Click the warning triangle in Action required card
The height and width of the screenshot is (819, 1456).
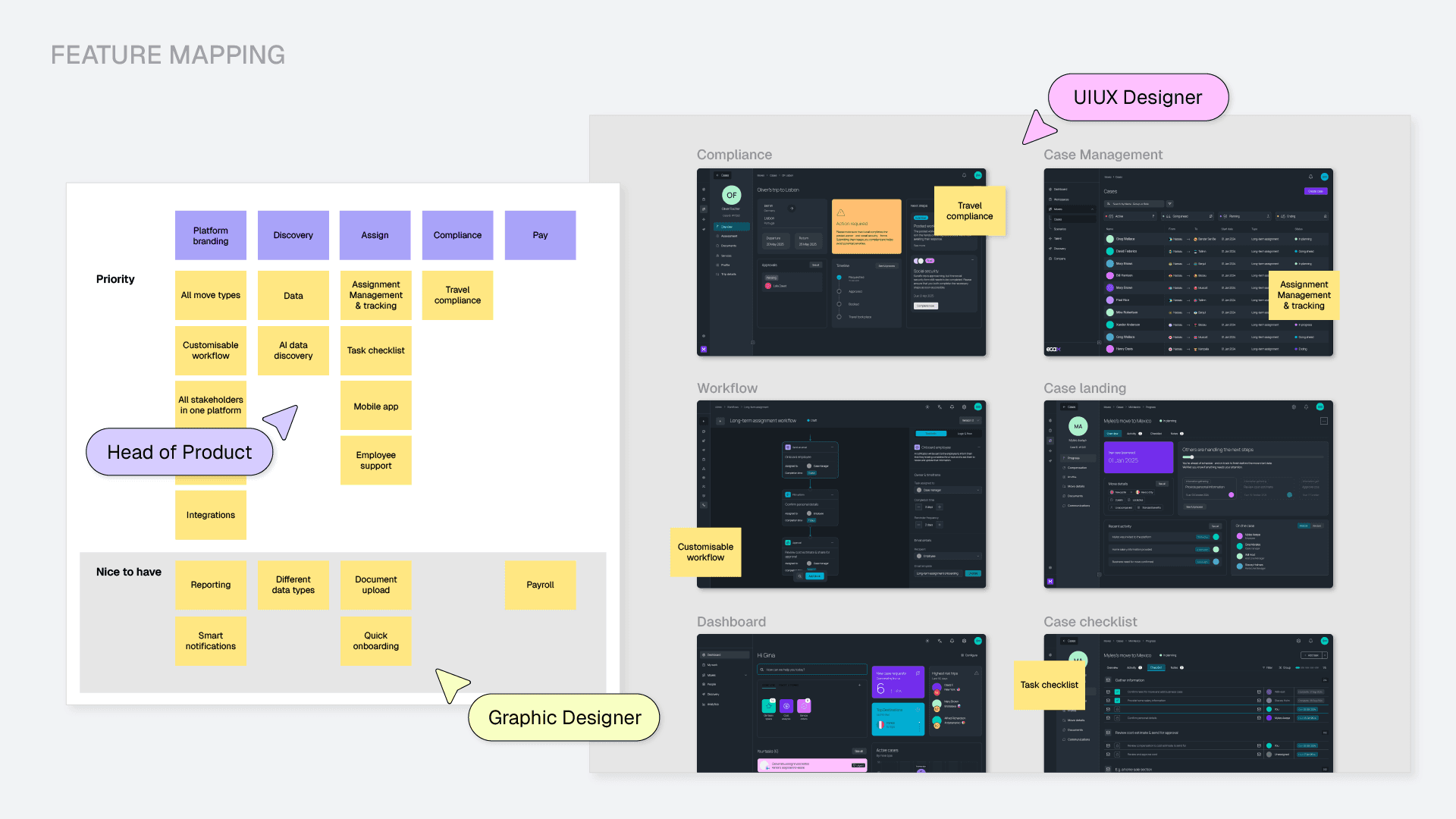point(840,212)
